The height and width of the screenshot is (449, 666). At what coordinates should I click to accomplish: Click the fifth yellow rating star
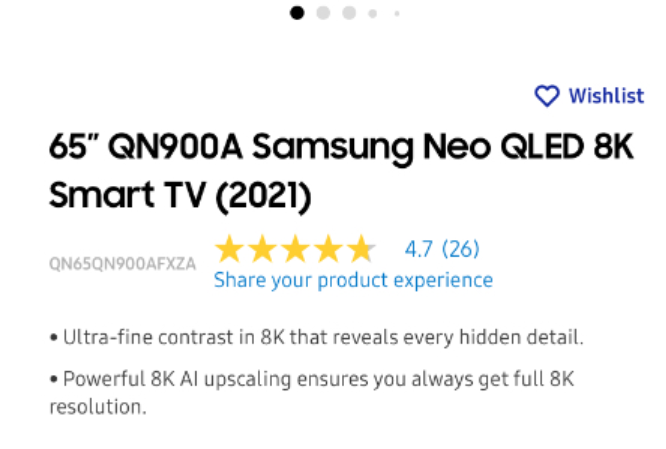[x=360, y=248]
